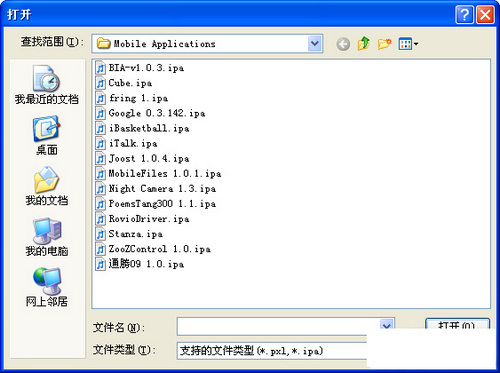Open Network Neighborhood (网上邻居) shortcut
The width and height of the screenshot is (500, 373).
click(x=46, y=287)
